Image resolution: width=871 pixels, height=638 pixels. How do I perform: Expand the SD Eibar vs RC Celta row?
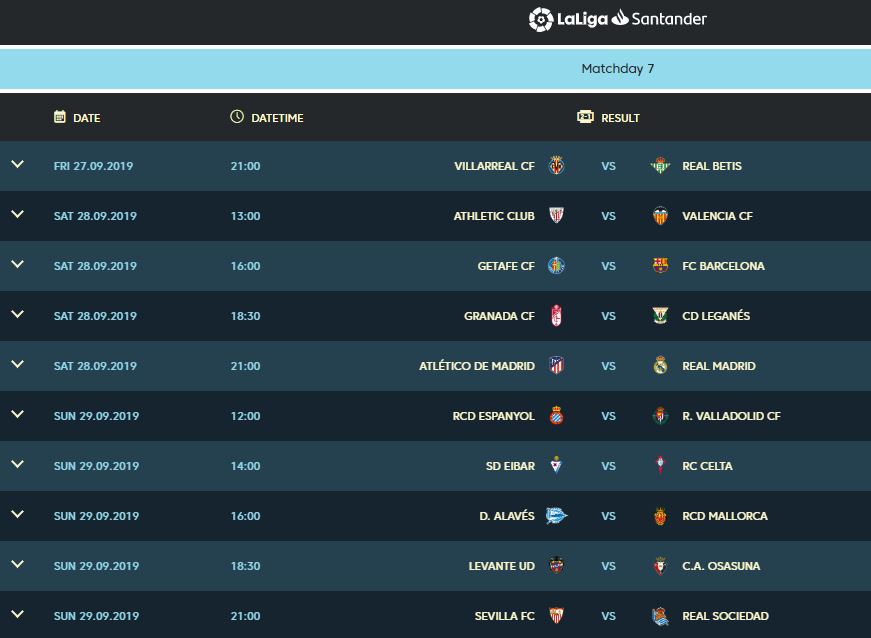pyautogui.click(x=18, y=464)
